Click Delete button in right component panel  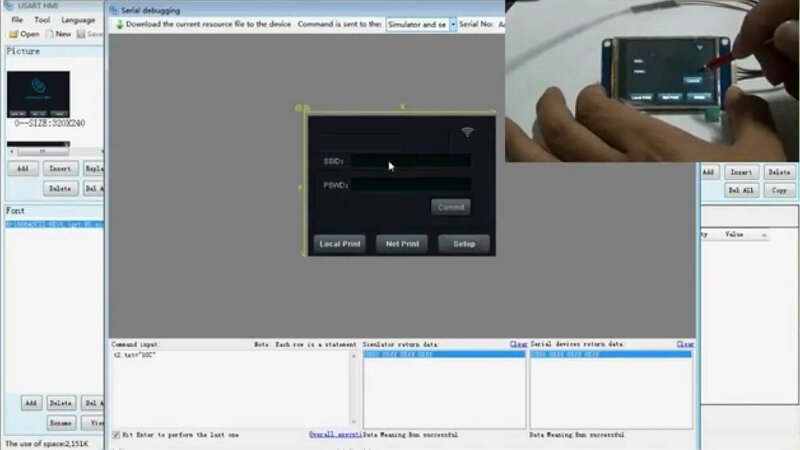tap(779, 172)
